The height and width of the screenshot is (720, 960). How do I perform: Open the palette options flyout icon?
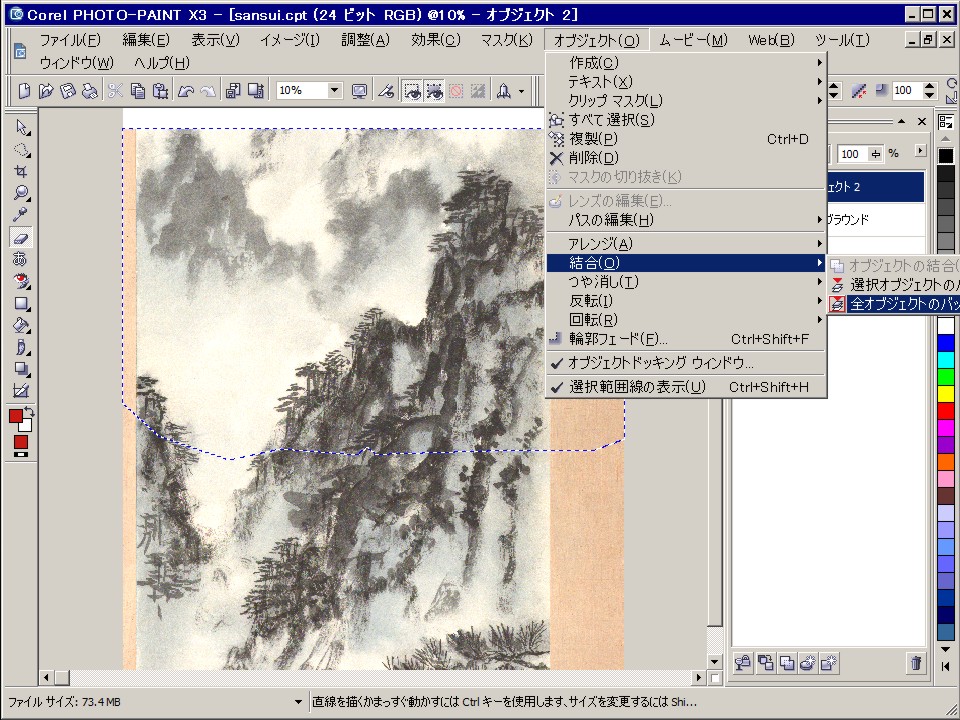[946, 121]
